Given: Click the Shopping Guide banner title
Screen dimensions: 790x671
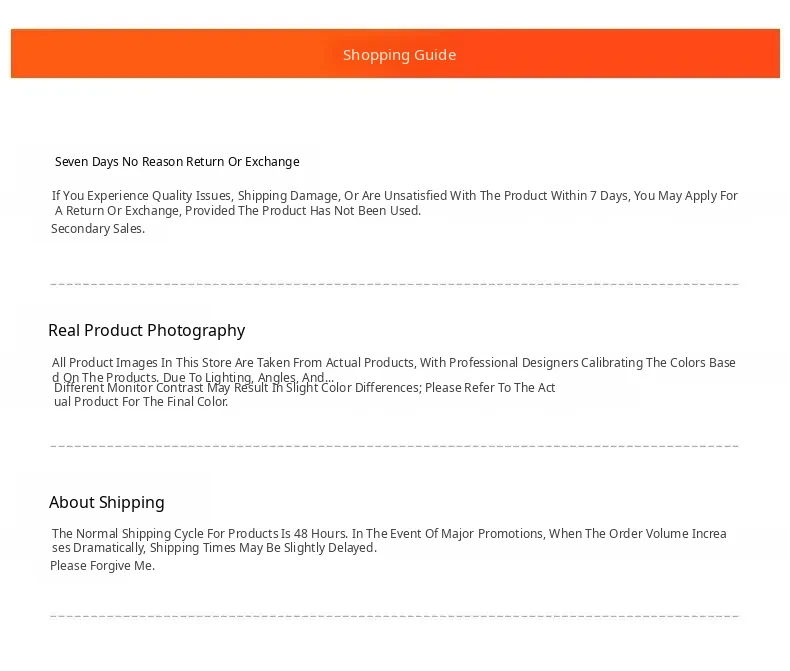Looking at the screenshot, I should point(400,55).
